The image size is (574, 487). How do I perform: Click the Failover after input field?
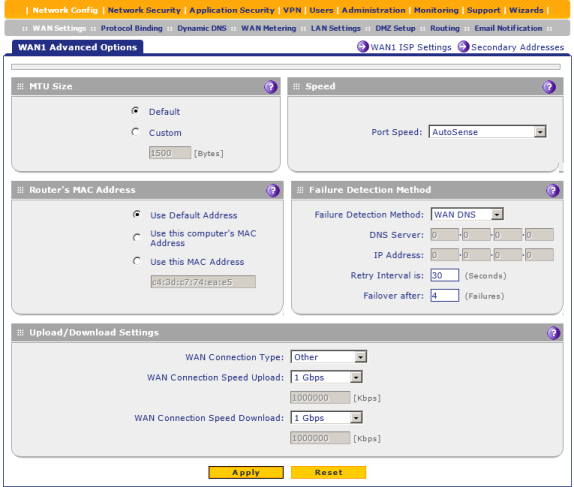pyautogui.click(x=444, y=295)
